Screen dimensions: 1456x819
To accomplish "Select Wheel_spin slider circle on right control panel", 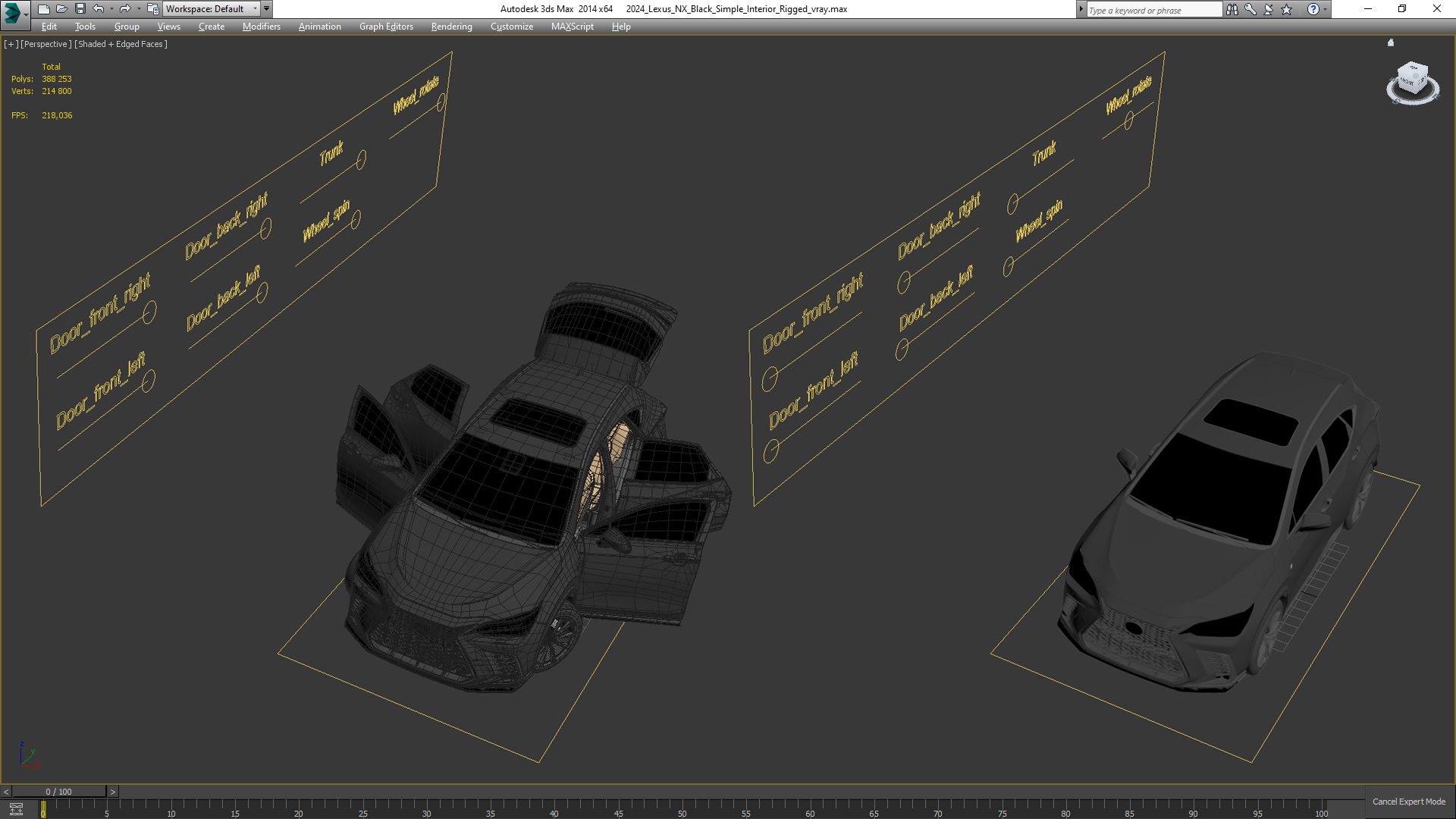I will tap(1009, 266).
